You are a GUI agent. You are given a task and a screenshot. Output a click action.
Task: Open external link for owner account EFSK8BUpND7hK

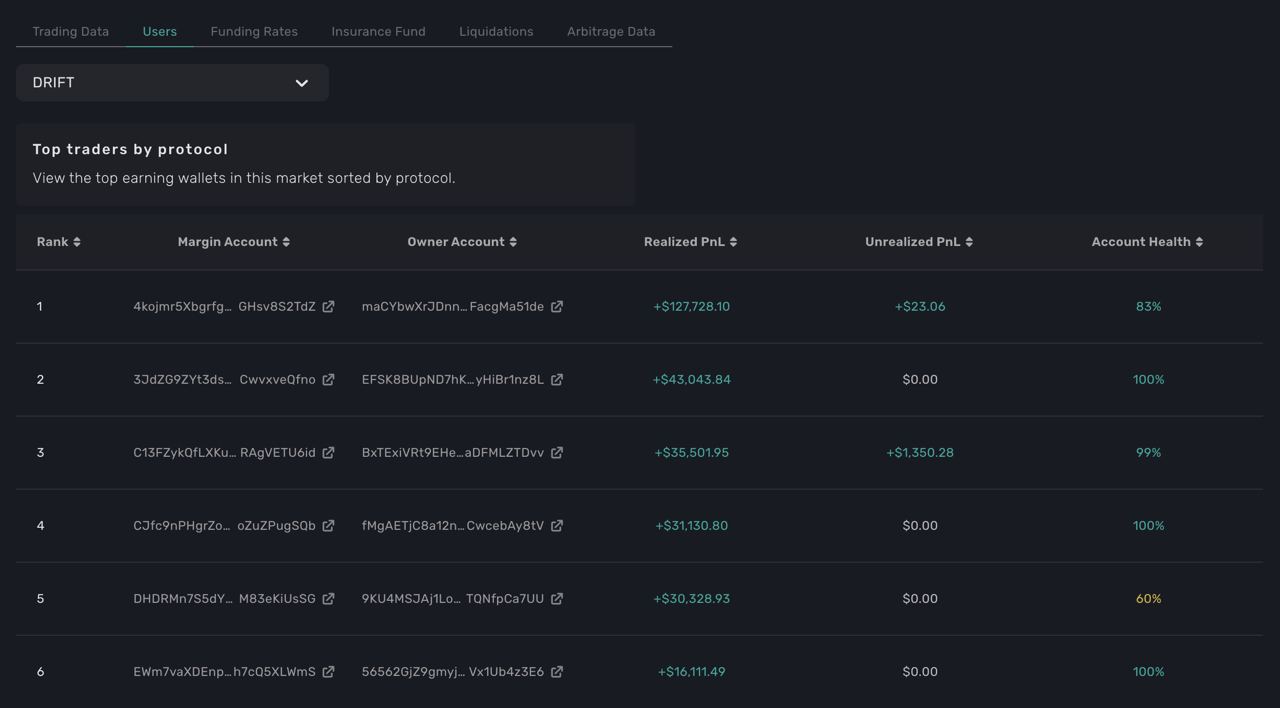pos(557,380)
